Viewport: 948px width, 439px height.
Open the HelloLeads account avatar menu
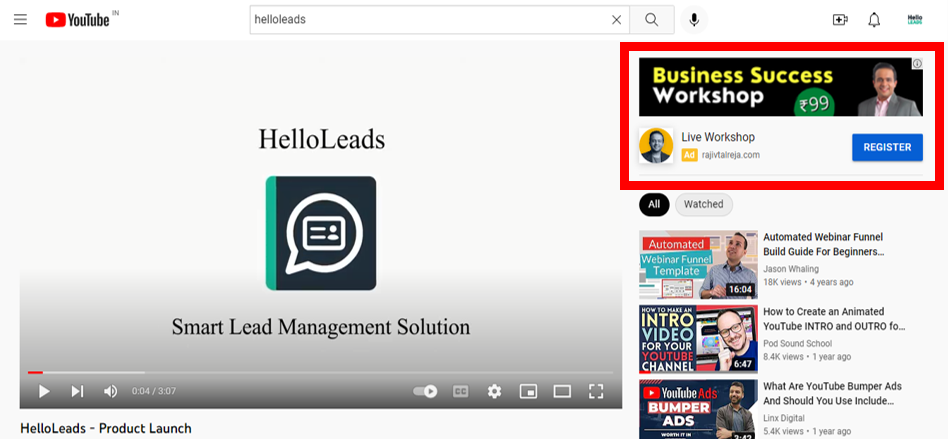pos(915,20)
